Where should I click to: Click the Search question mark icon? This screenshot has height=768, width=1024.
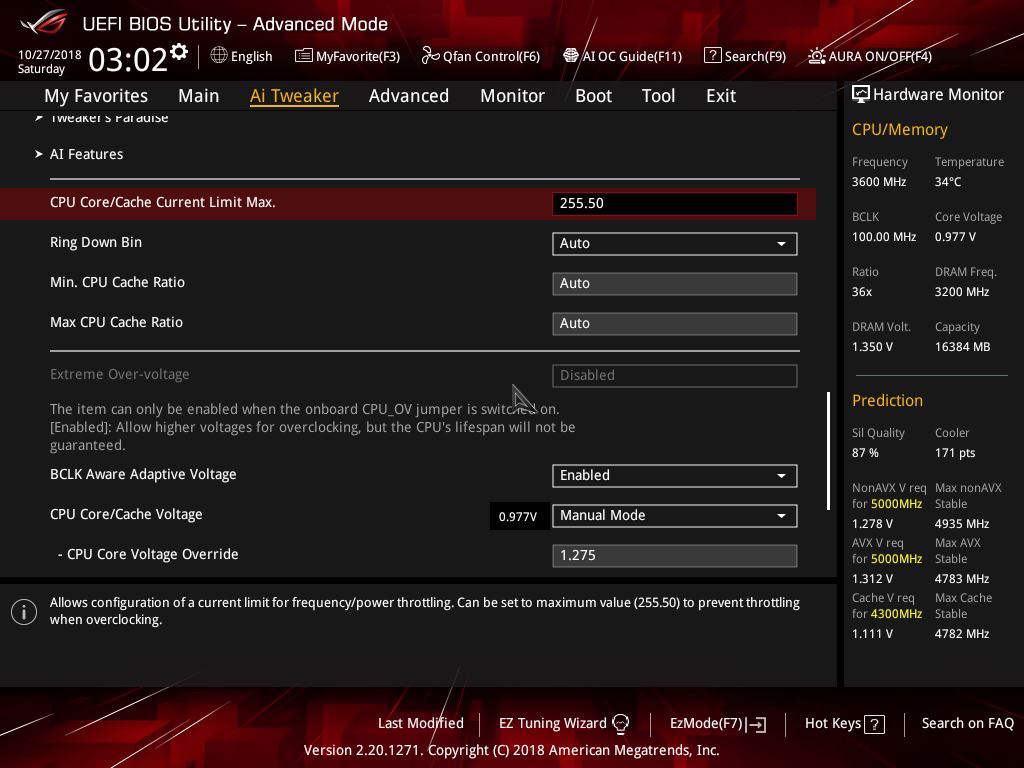tap(712, 56)
